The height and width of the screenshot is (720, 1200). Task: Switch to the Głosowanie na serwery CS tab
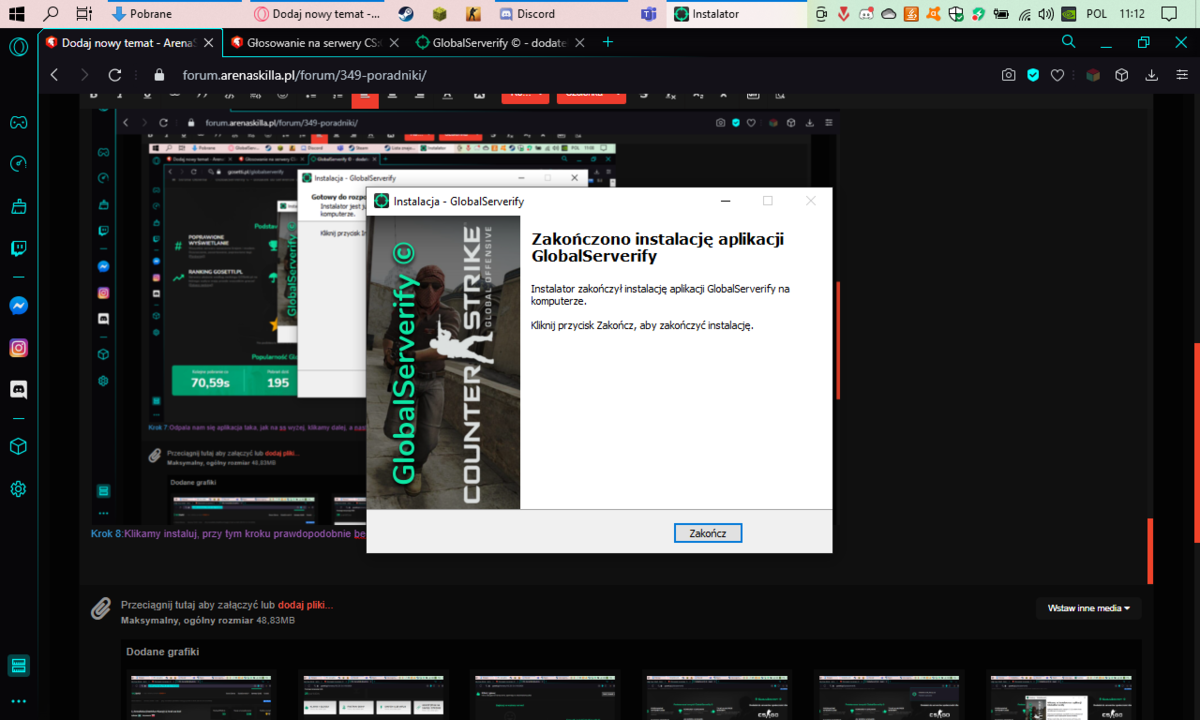(306, 42)
